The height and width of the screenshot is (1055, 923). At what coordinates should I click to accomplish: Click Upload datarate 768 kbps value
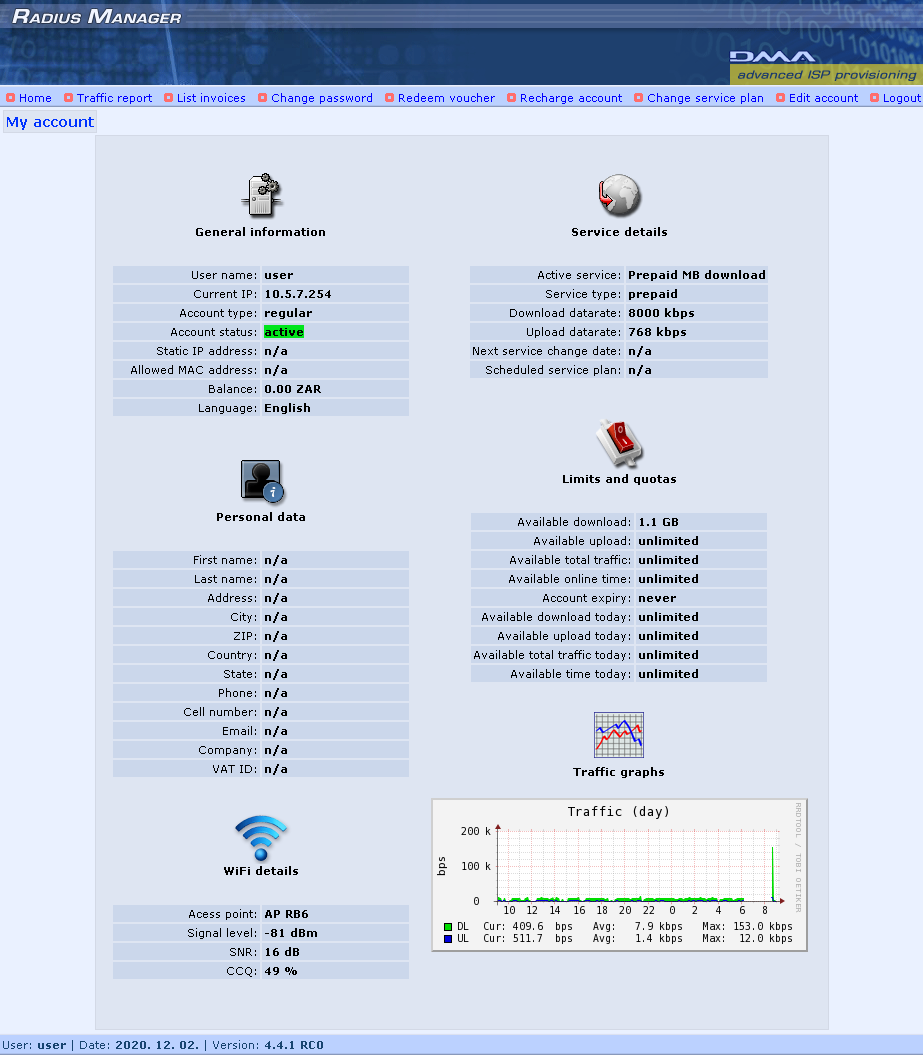[x=657, y=332]
